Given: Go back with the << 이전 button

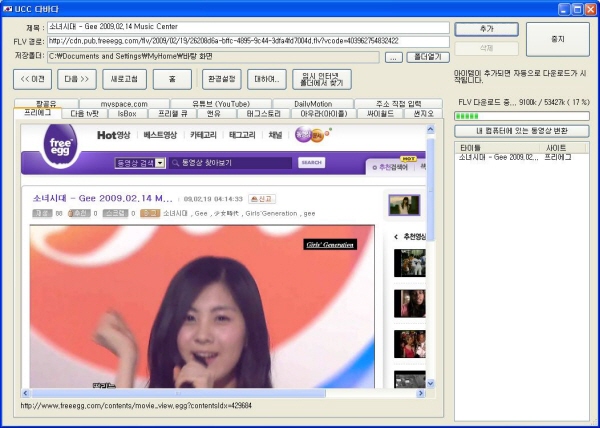Looking at the screenshot, I should pyautogui.click(x=33, y=79).
